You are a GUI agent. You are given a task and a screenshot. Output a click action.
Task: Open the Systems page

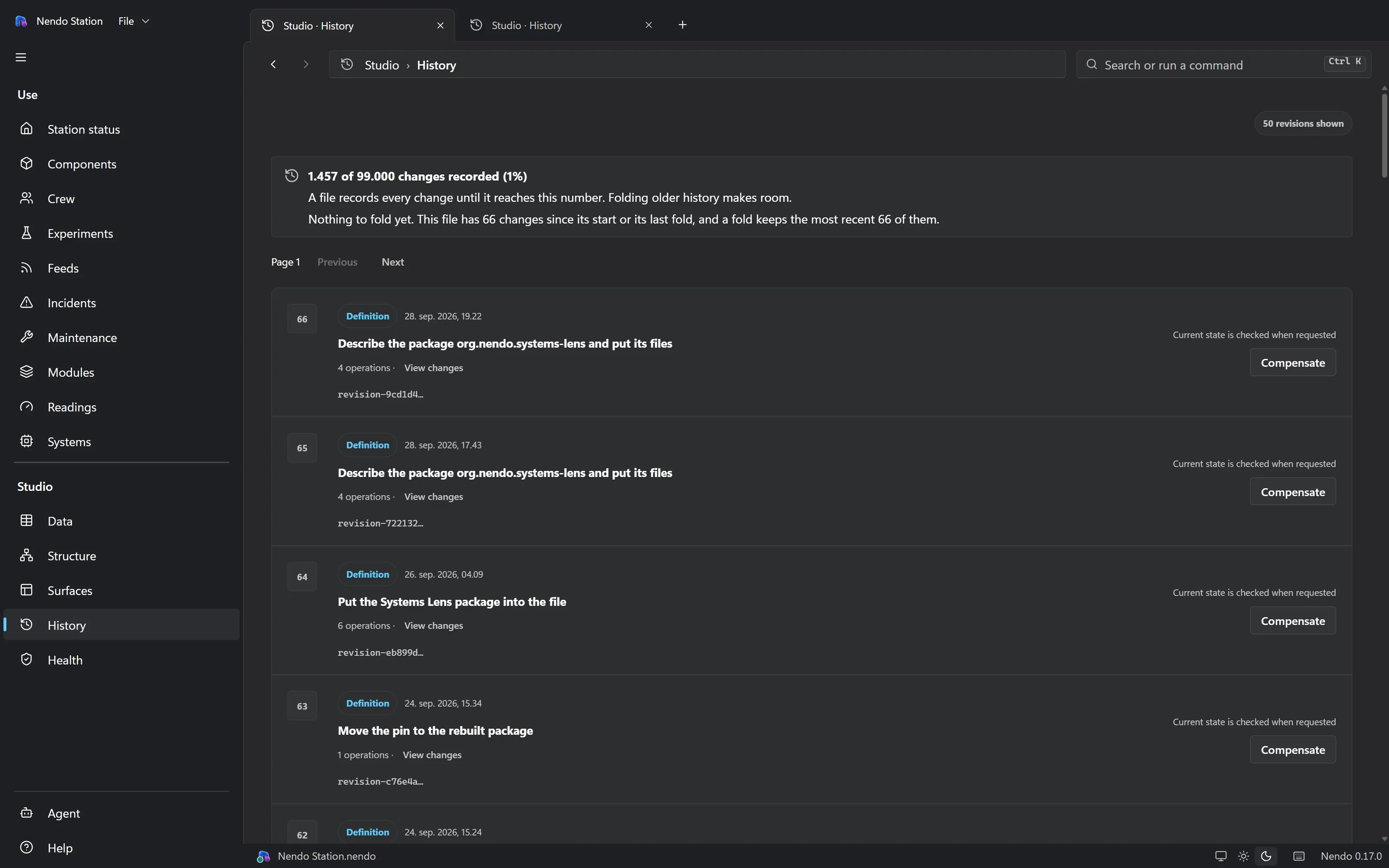point(121,442)
